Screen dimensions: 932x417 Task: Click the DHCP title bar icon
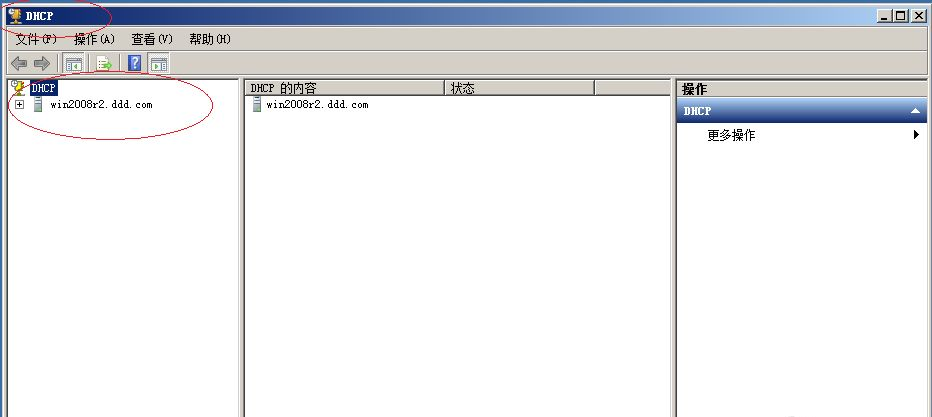(14, 16)
